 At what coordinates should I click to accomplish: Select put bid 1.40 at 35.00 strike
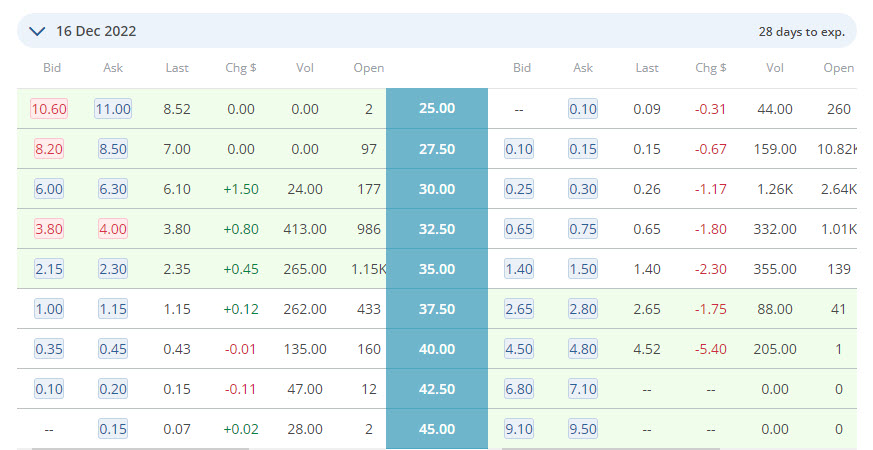click(519, 269)
